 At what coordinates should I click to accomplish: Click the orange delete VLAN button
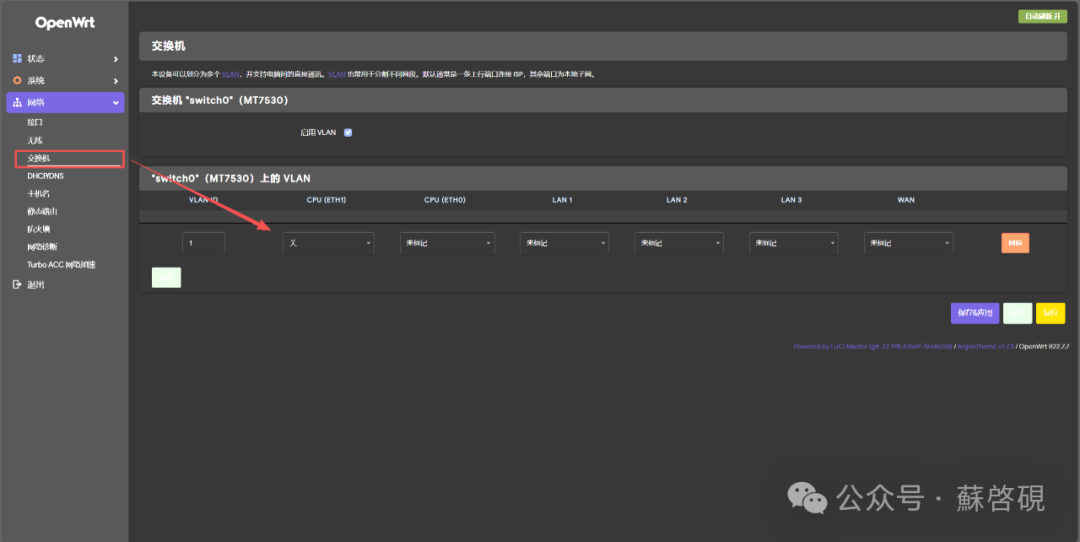click(1015, 243)
